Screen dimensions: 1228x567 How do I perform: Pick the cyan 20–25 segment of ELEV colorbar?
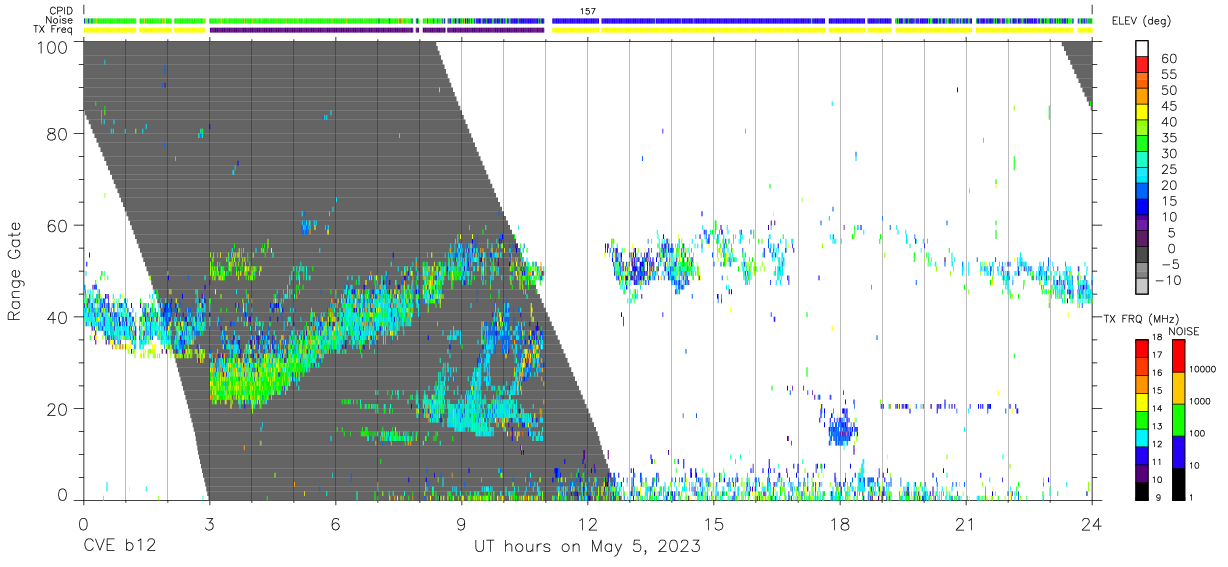pos(1142,177)
